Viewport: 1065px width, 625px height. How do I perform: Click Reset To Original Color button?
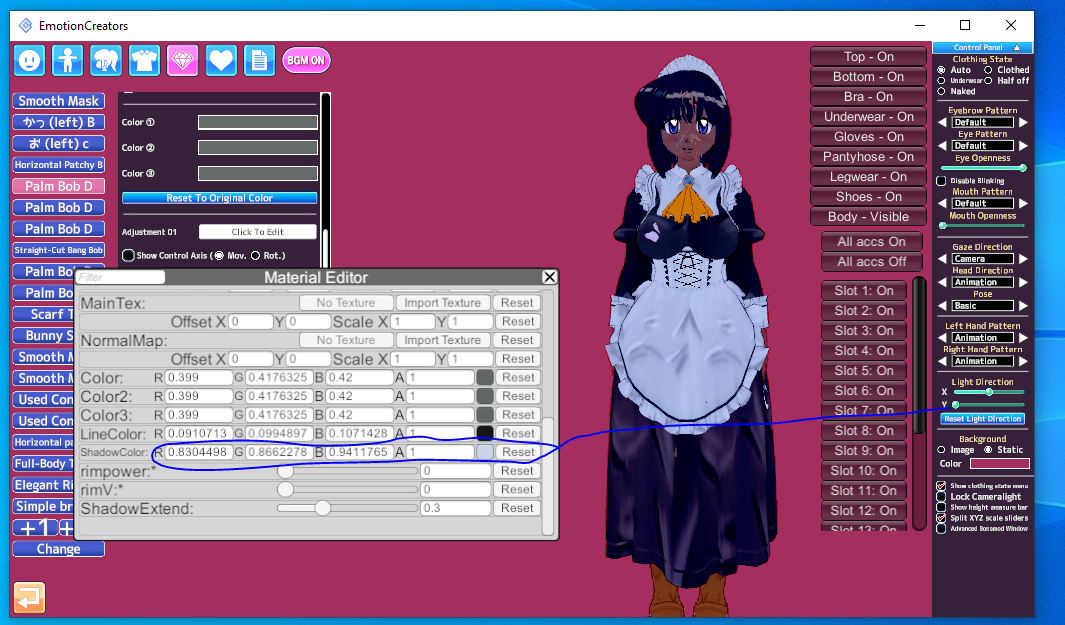click(219, 198)
